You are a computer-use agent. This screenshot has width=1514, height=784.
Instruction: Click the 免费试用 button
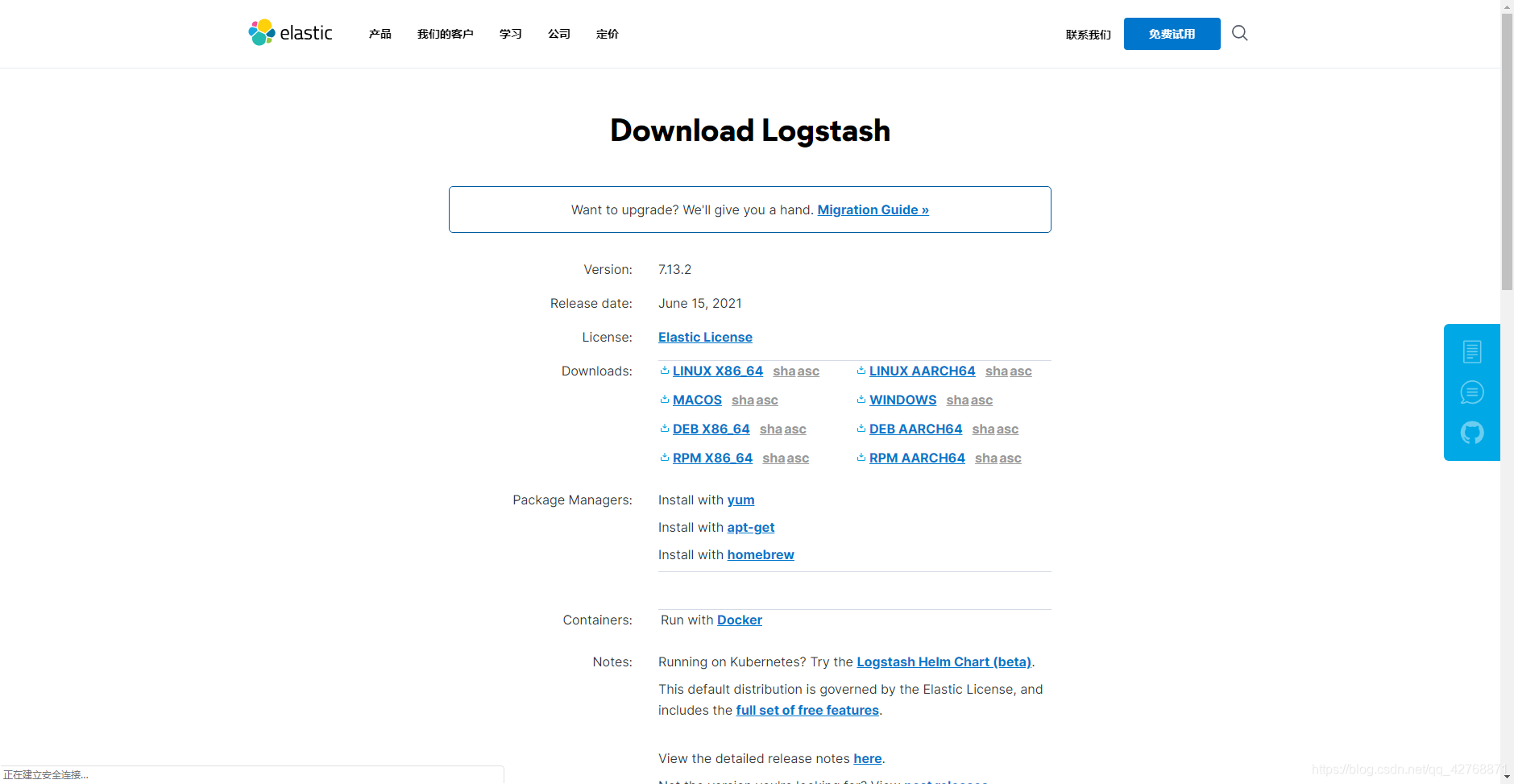pos(1172,34)
